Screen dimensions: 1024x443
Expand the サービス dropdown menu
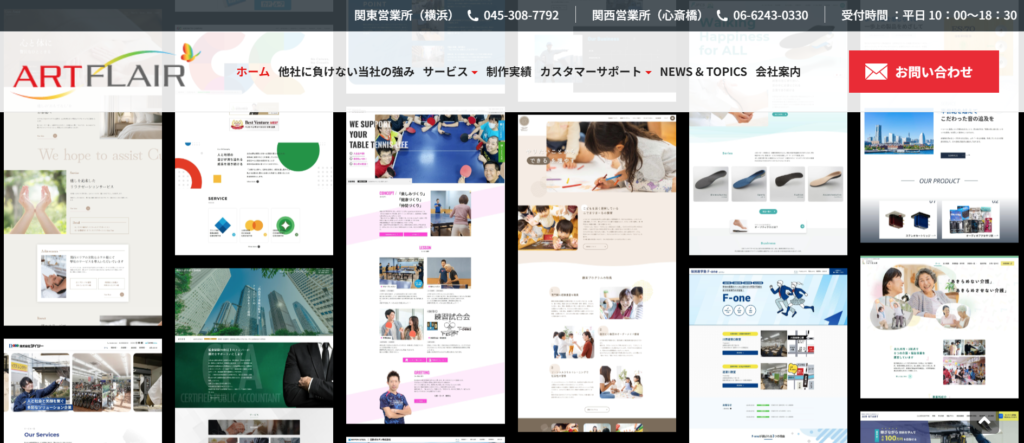pyautogui.click(x=450, y=72)
